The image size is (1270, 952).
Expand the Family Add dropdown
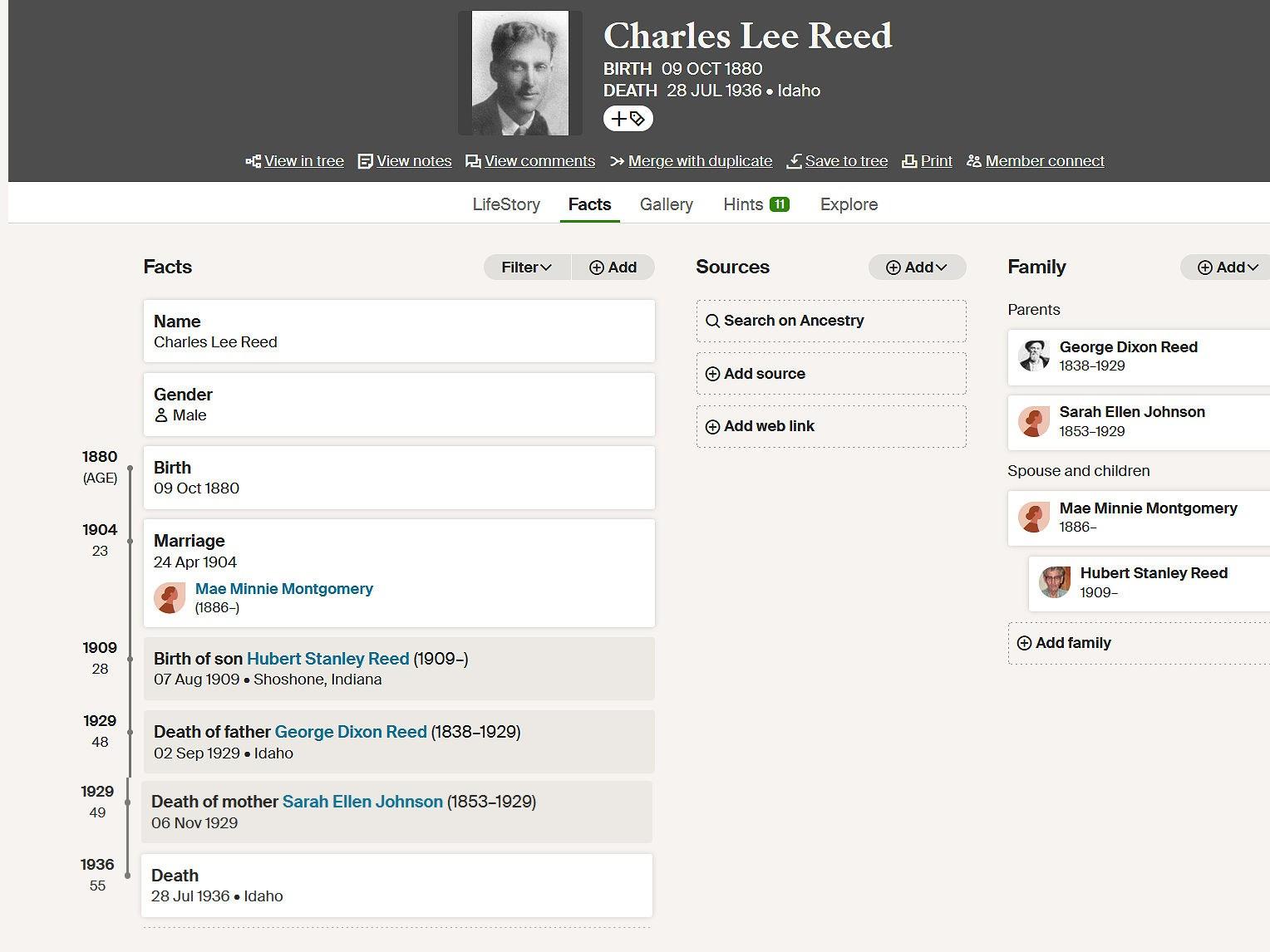coord(1228,267)
